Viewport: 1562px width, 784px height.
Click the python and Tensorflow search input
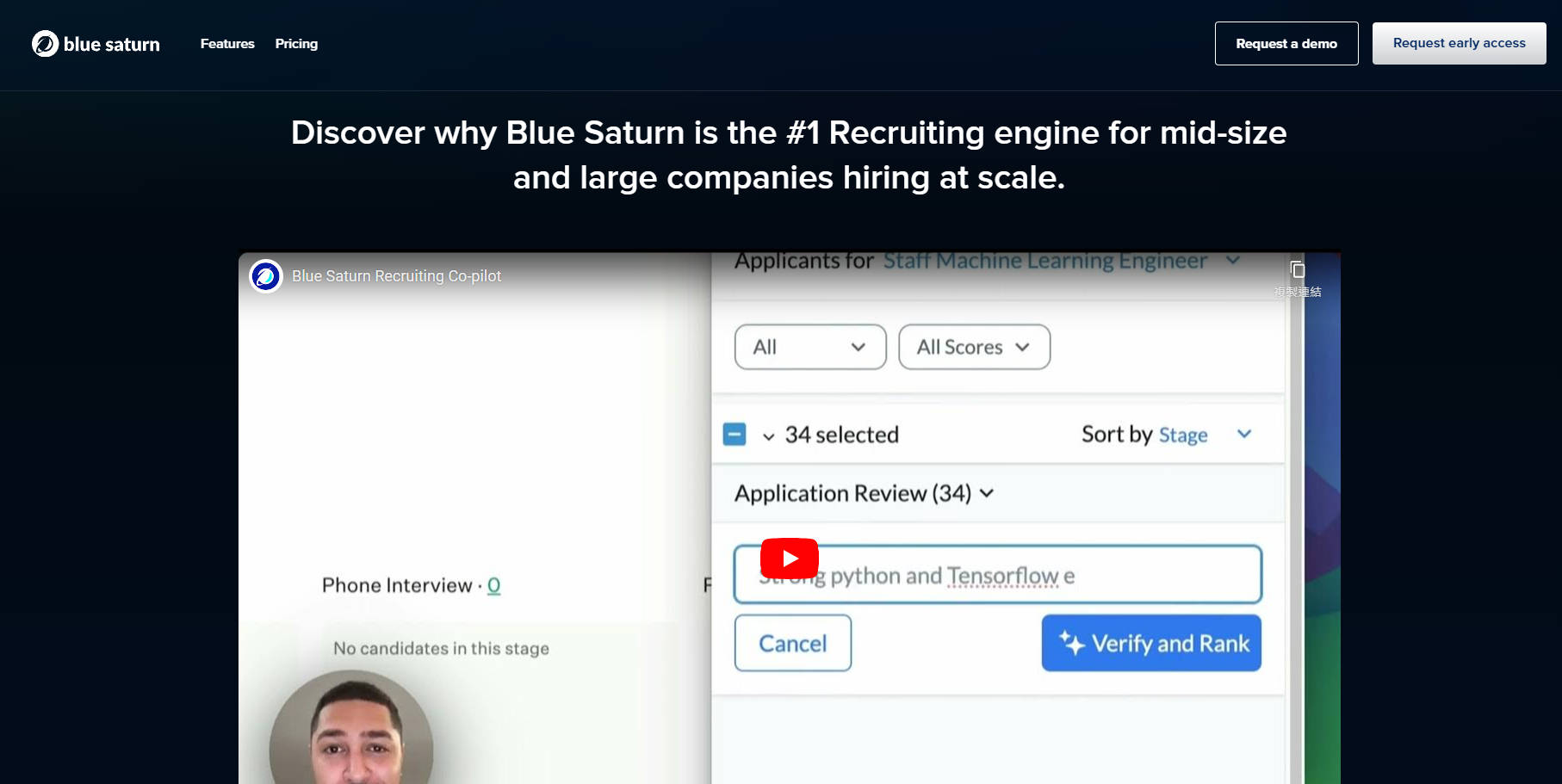[x=996, y=574]
